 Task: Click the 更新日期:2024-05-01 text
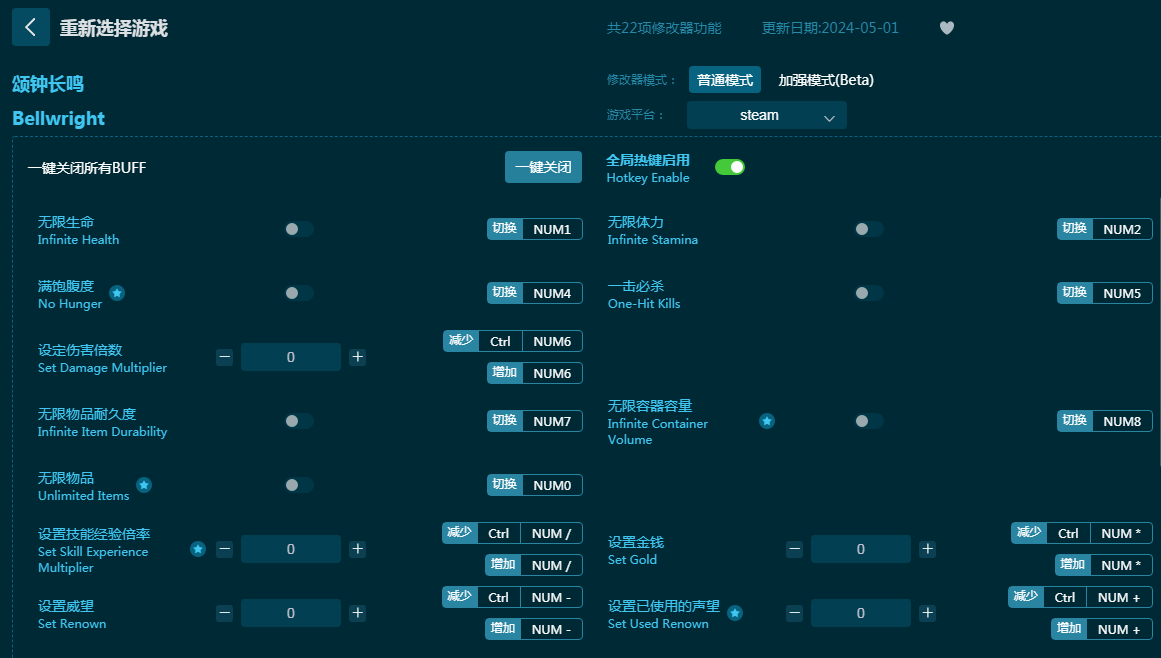(830, 28)
